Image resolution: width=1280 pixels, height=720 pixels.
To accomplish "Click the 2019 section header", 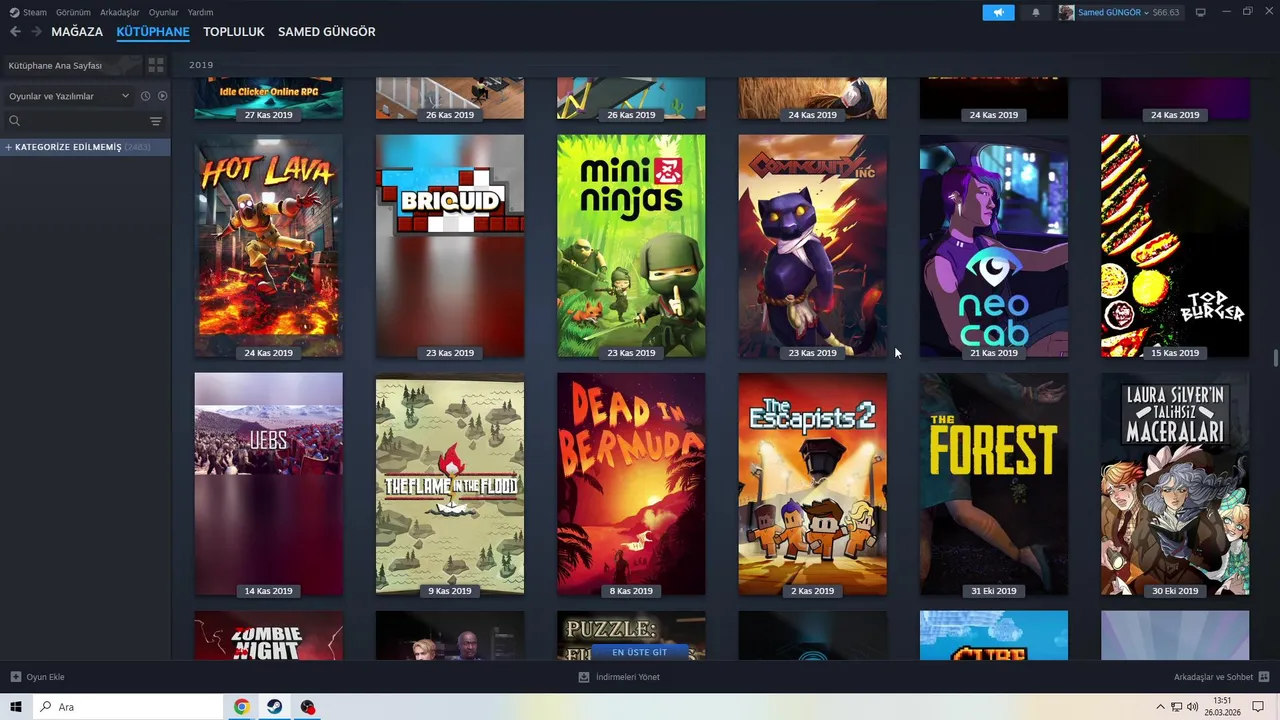I will click(x=201, y=65).
